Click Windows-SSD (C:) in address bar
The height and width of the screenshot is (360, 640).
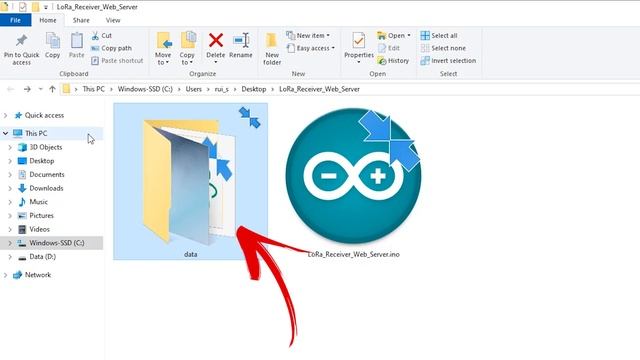145,89
